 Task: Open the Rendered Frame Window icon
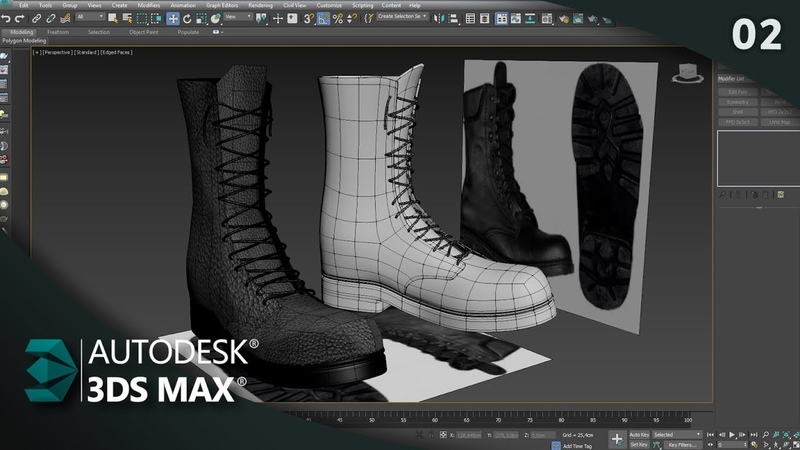pos(578,19)
